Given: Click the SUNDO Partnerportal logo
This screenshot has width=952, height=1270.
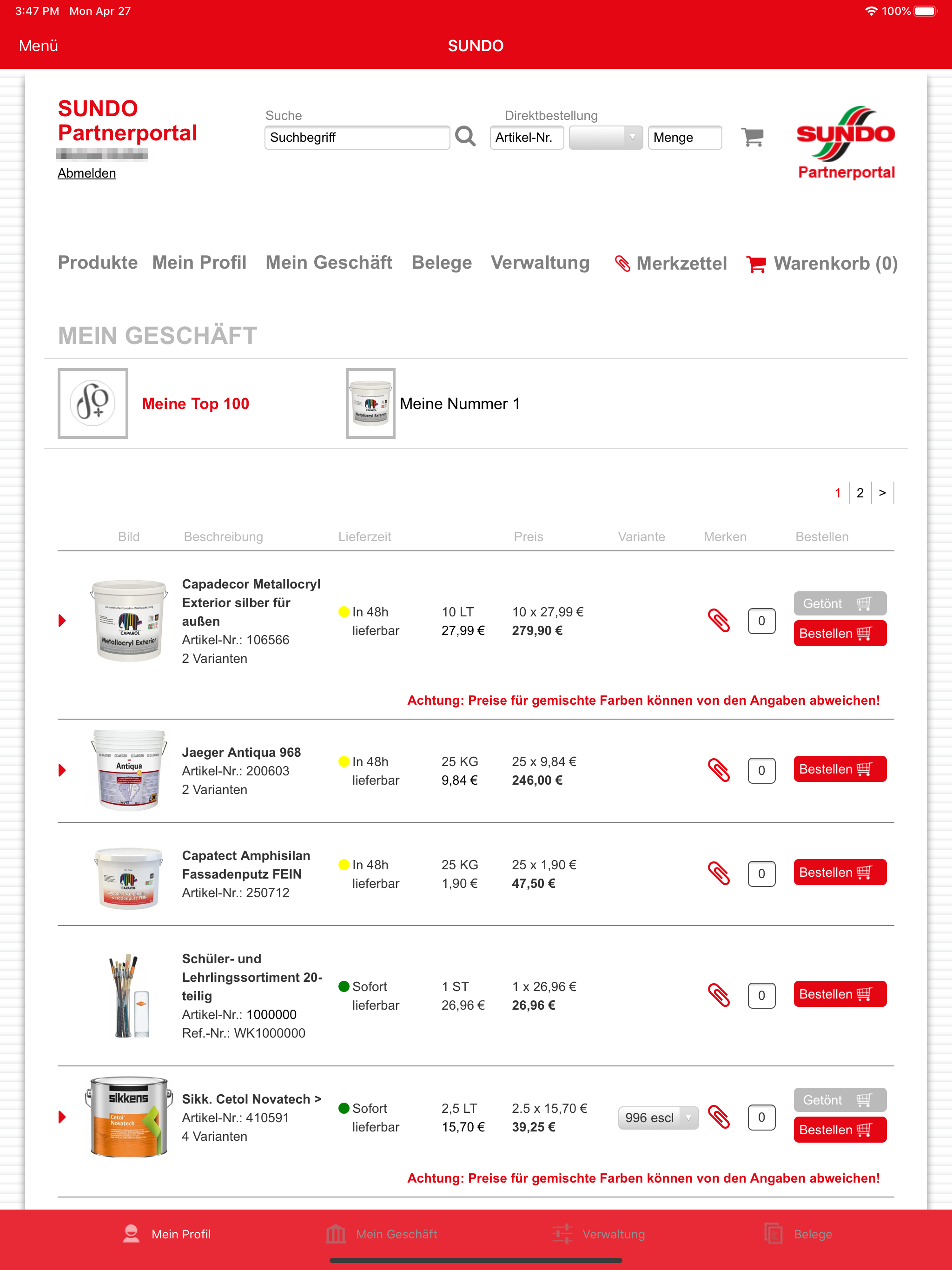Looking at the screenshot, I should (x=846, y=142).
